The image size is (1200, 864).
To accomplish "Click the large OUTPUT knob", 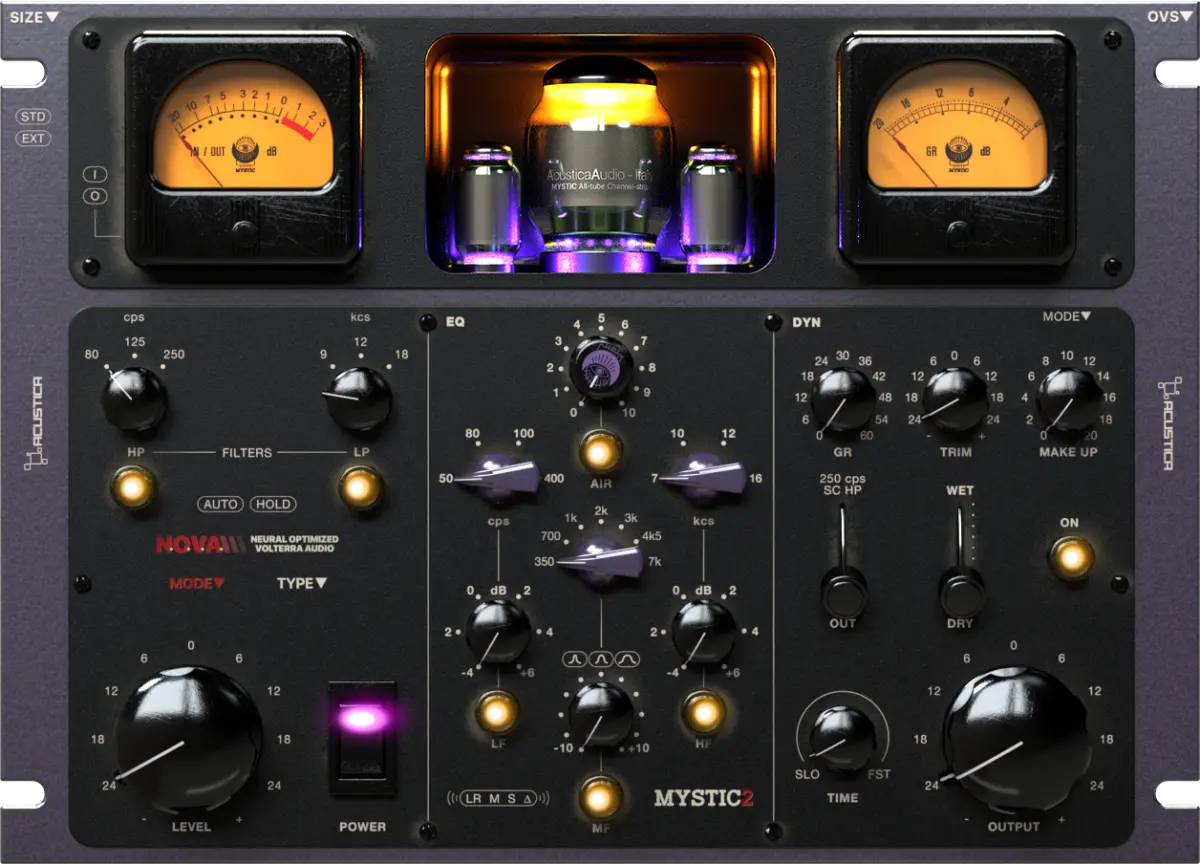I will [x=1015, y=738].
